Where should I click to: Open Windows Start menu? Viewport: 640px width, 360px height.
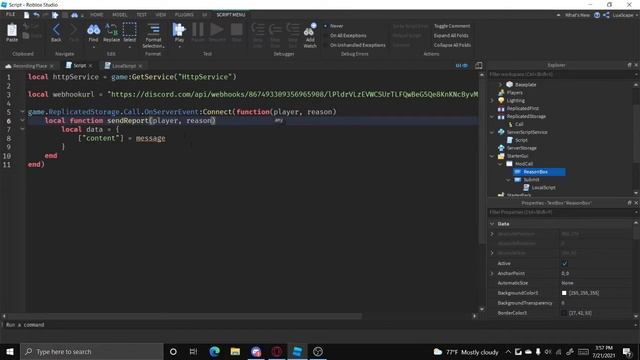9,351
